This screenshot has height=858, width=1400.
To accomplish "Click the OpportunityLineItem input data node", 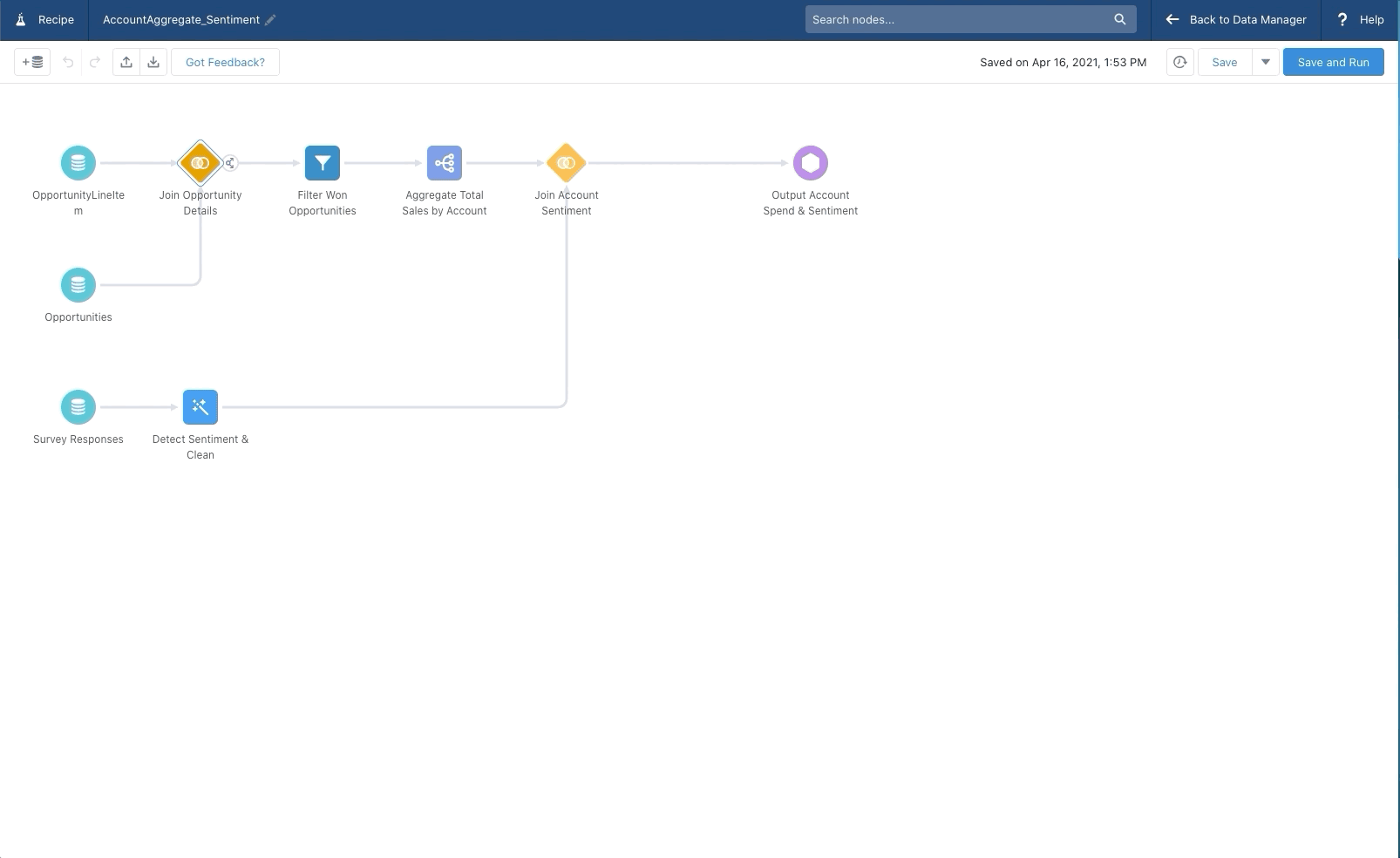I will click(x=78, y=162).
